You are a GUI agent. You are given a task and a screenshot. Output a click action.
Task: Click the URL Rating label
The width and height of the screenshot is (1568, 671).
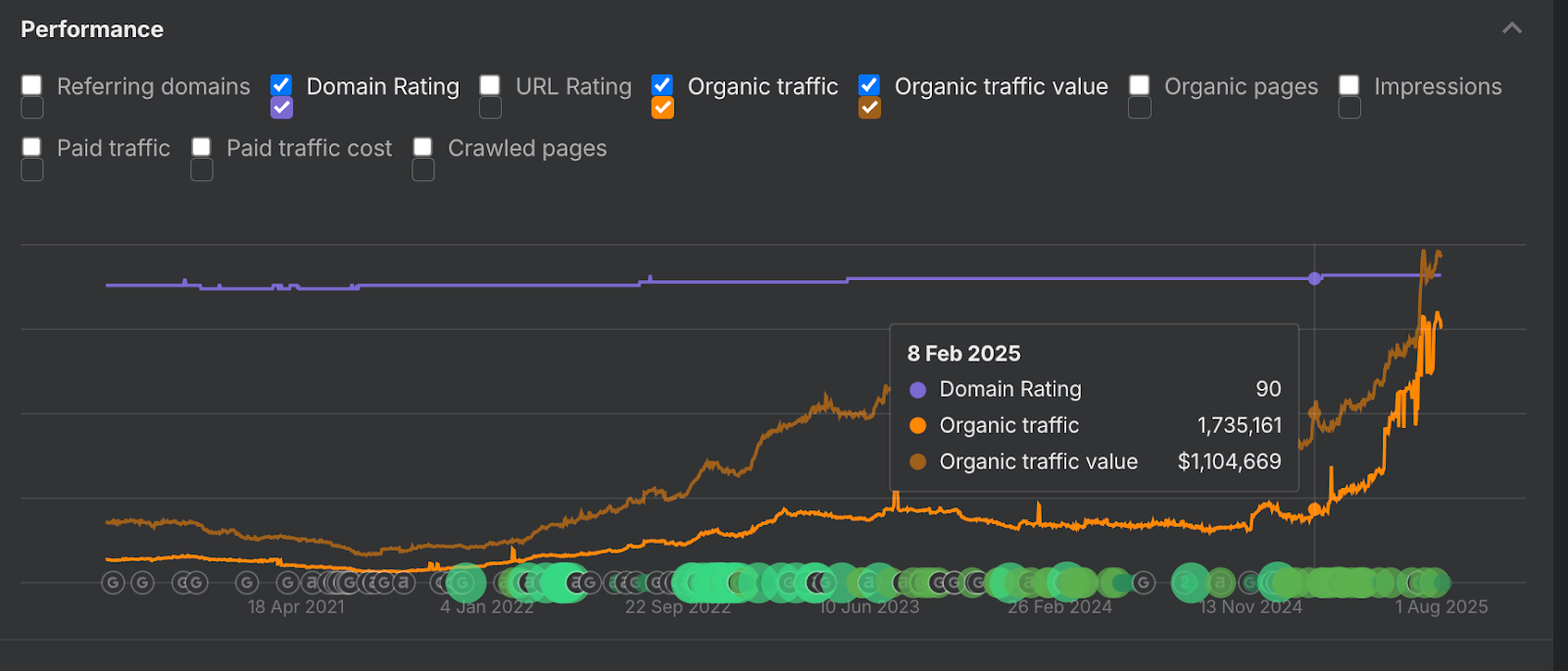[x=573, y=86]
